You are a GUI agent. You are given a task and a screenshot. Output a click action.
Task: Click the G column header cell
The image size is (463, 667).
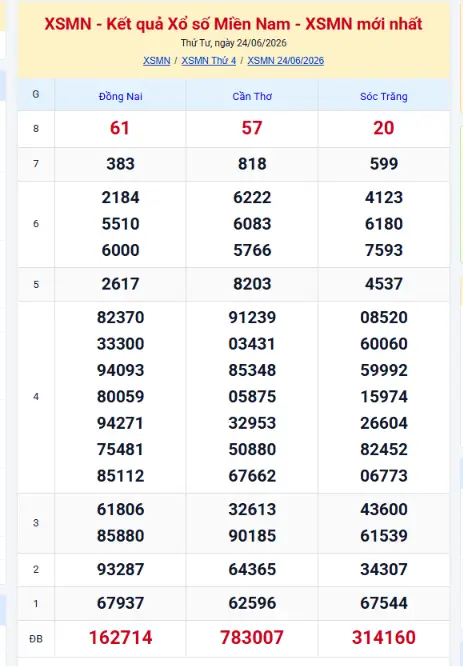coord(36,94)
